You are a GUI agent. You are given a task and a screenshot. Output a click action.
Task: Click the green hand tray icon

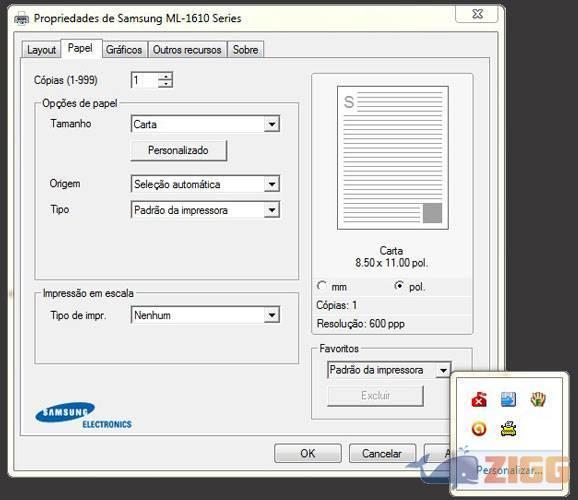click(538, 400)
